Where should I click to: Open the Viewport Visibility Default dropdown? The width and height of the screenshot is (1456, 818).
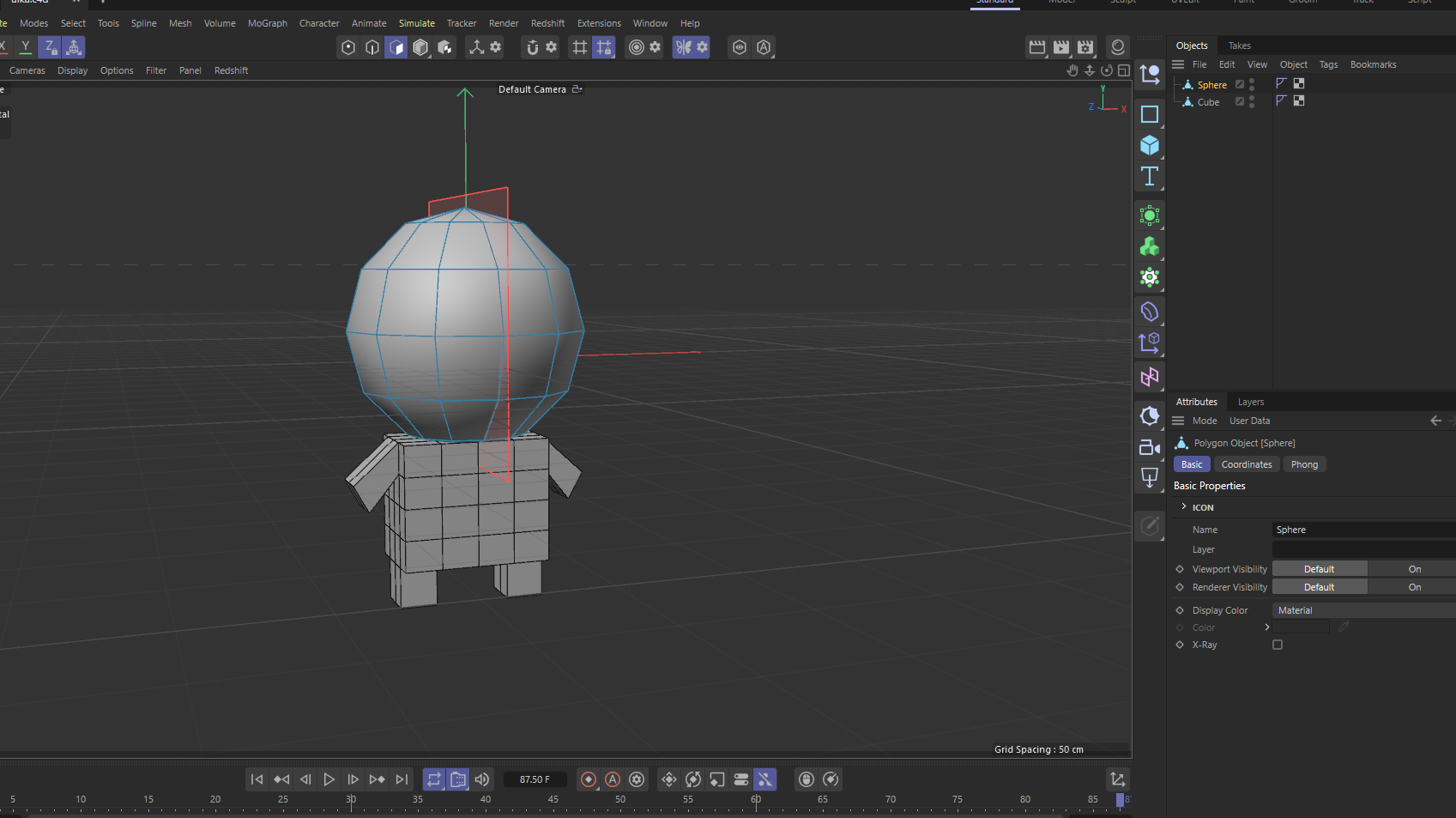[x=1319, y=569]
